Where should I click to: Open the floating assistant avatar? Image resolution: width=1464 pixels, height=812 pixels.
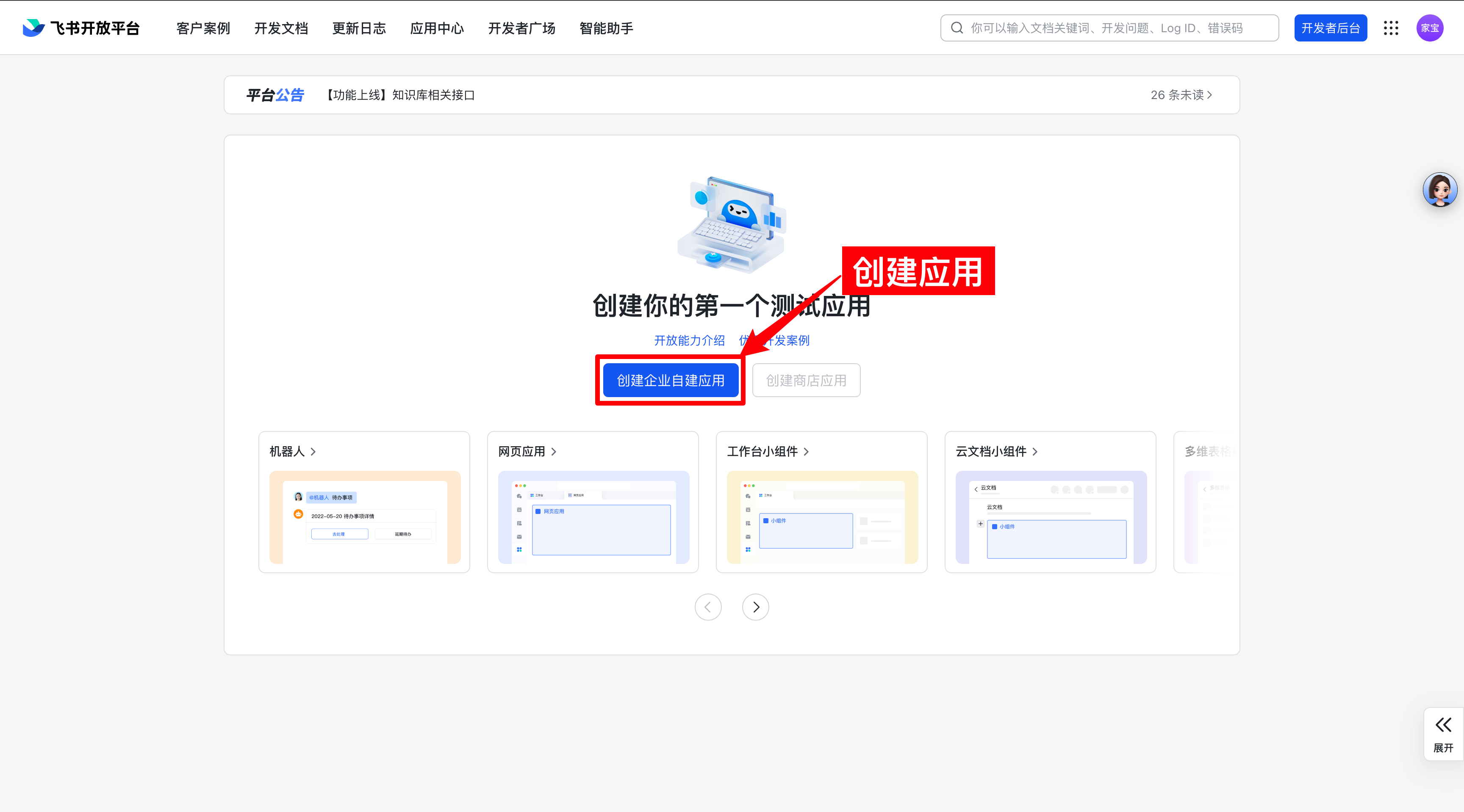(x=1439, y=190)
